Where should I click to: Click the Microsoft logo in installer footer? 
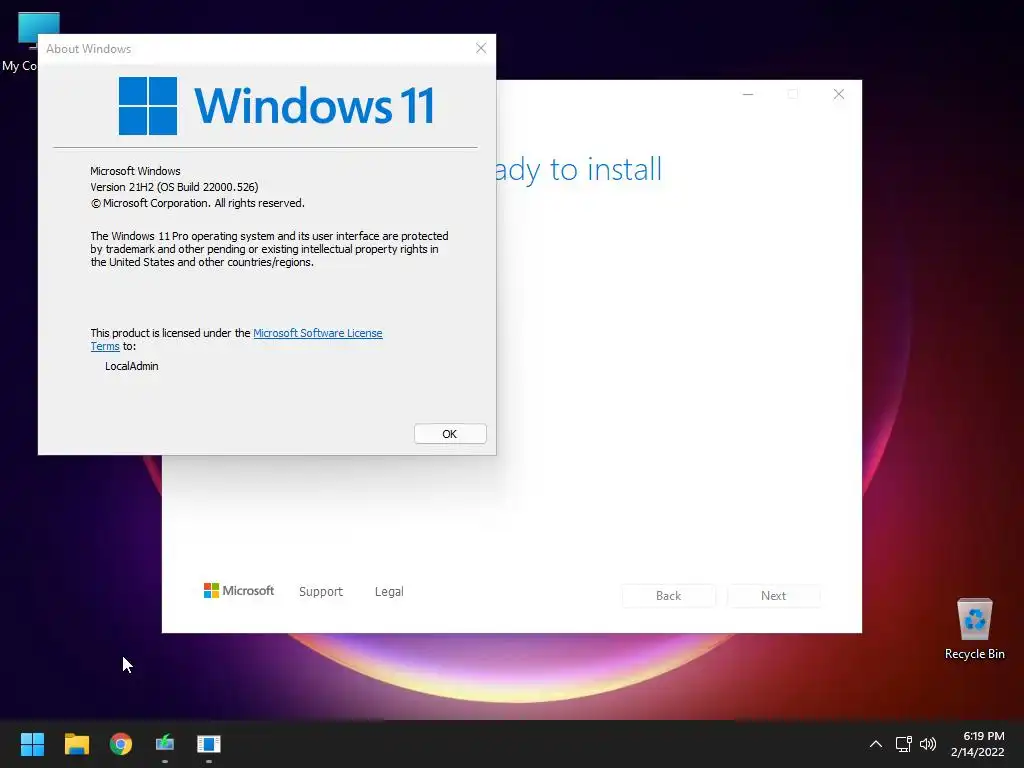coord(239,591)
